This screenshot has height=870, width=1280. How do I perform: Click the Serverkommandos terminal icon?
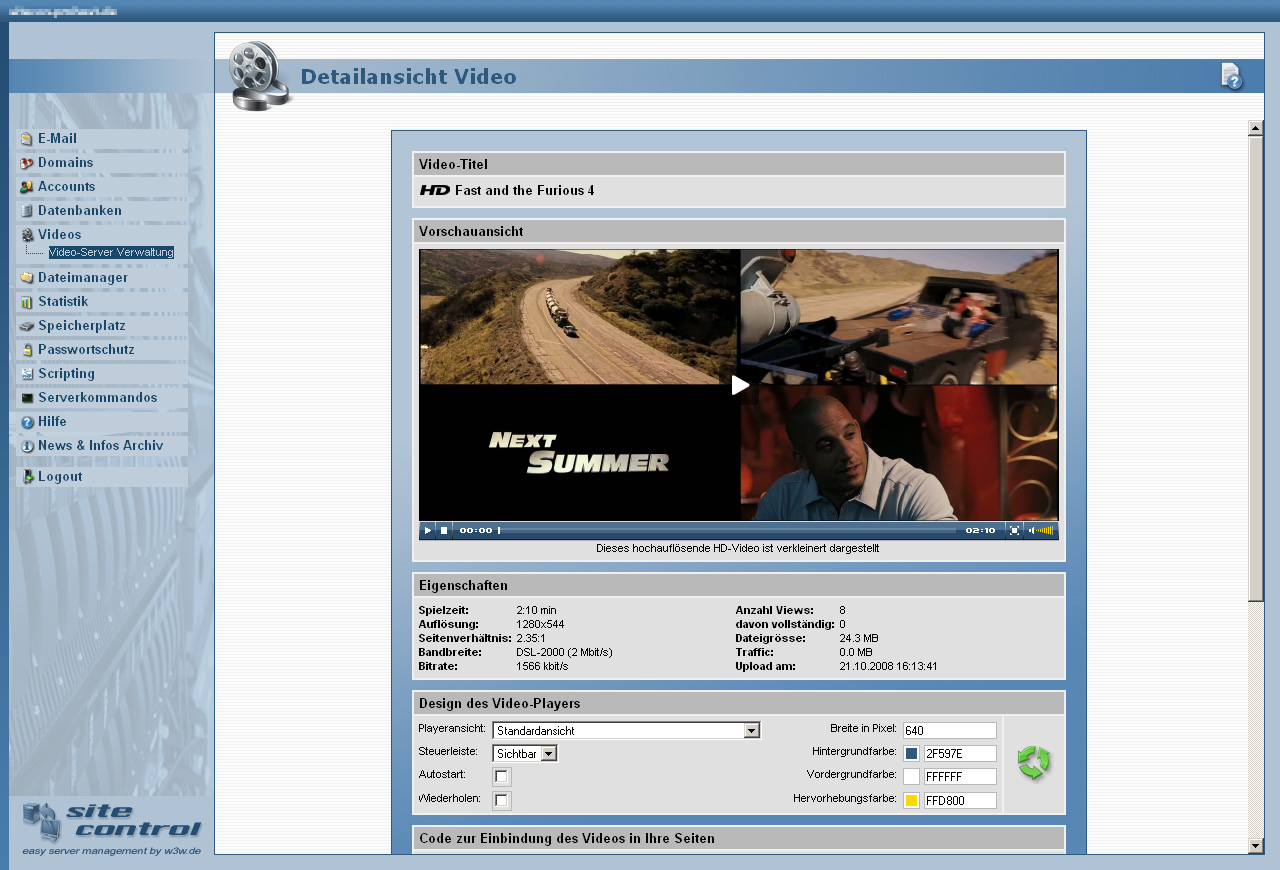(x=27, y=398)
